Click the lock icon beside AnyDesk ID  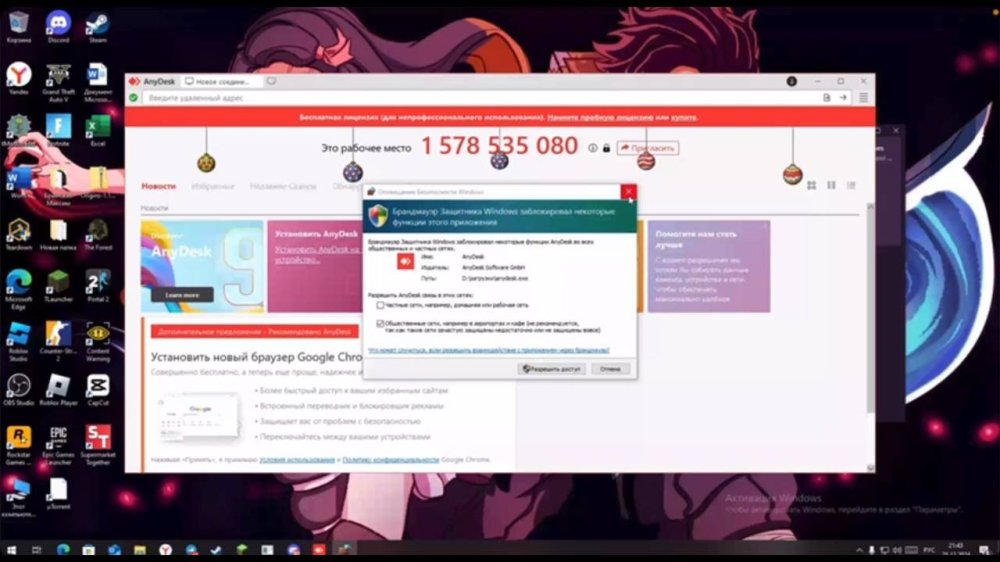pos(607,148)
